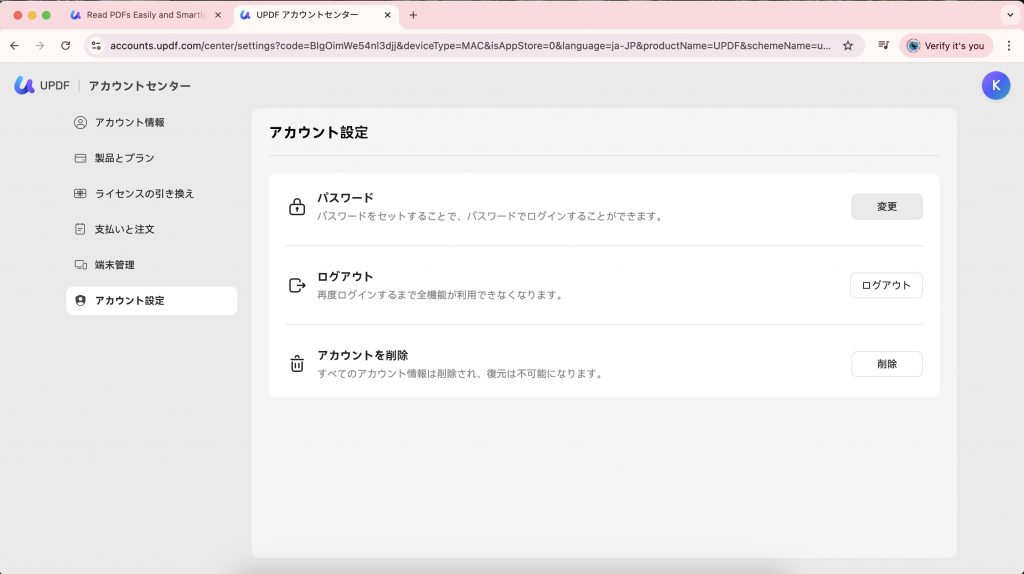Click the trash can delete icon
Viewport: 1024px width, 574px height.
[297, 364]
